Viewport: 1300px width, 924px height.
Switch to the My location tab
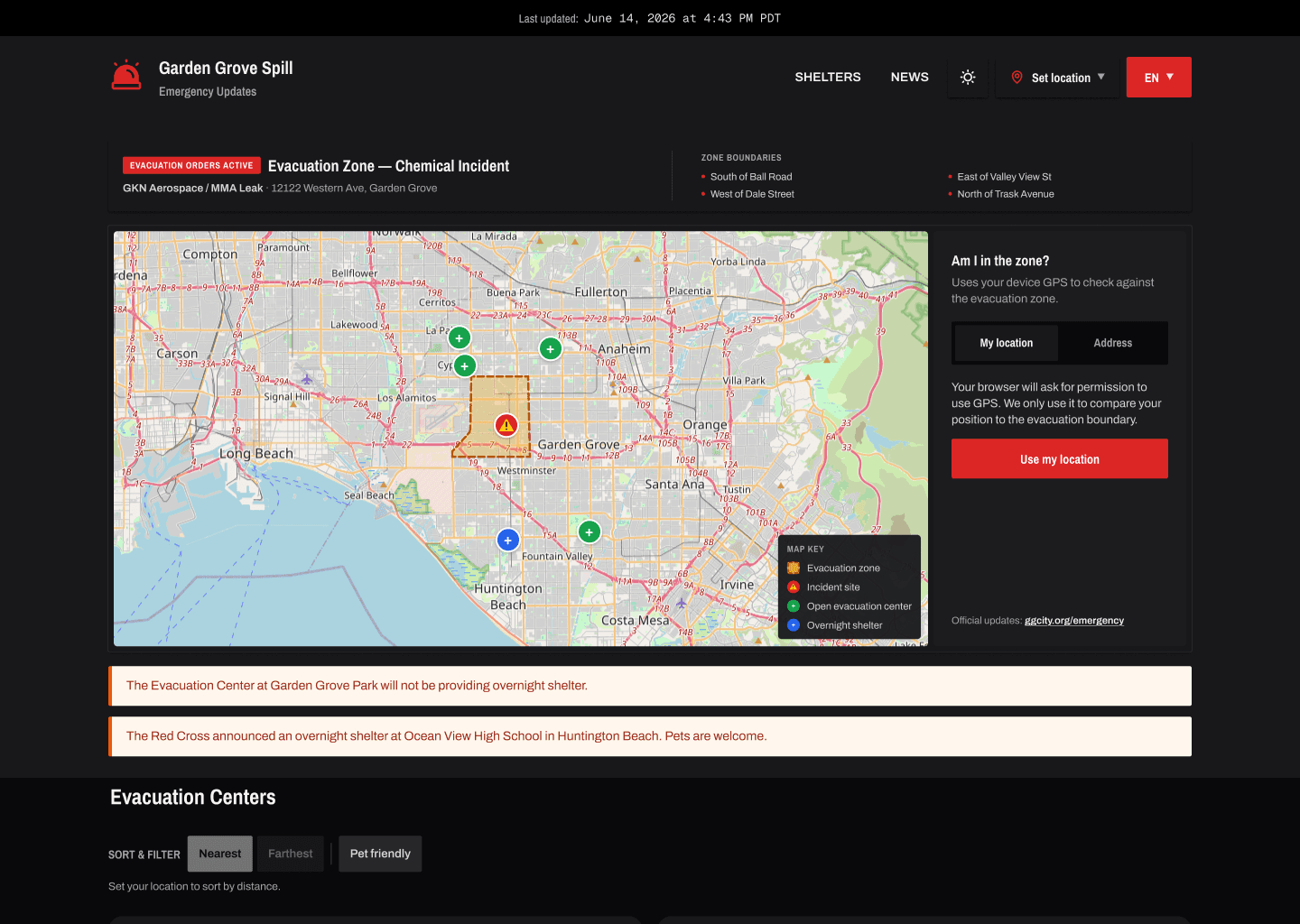1007,343
